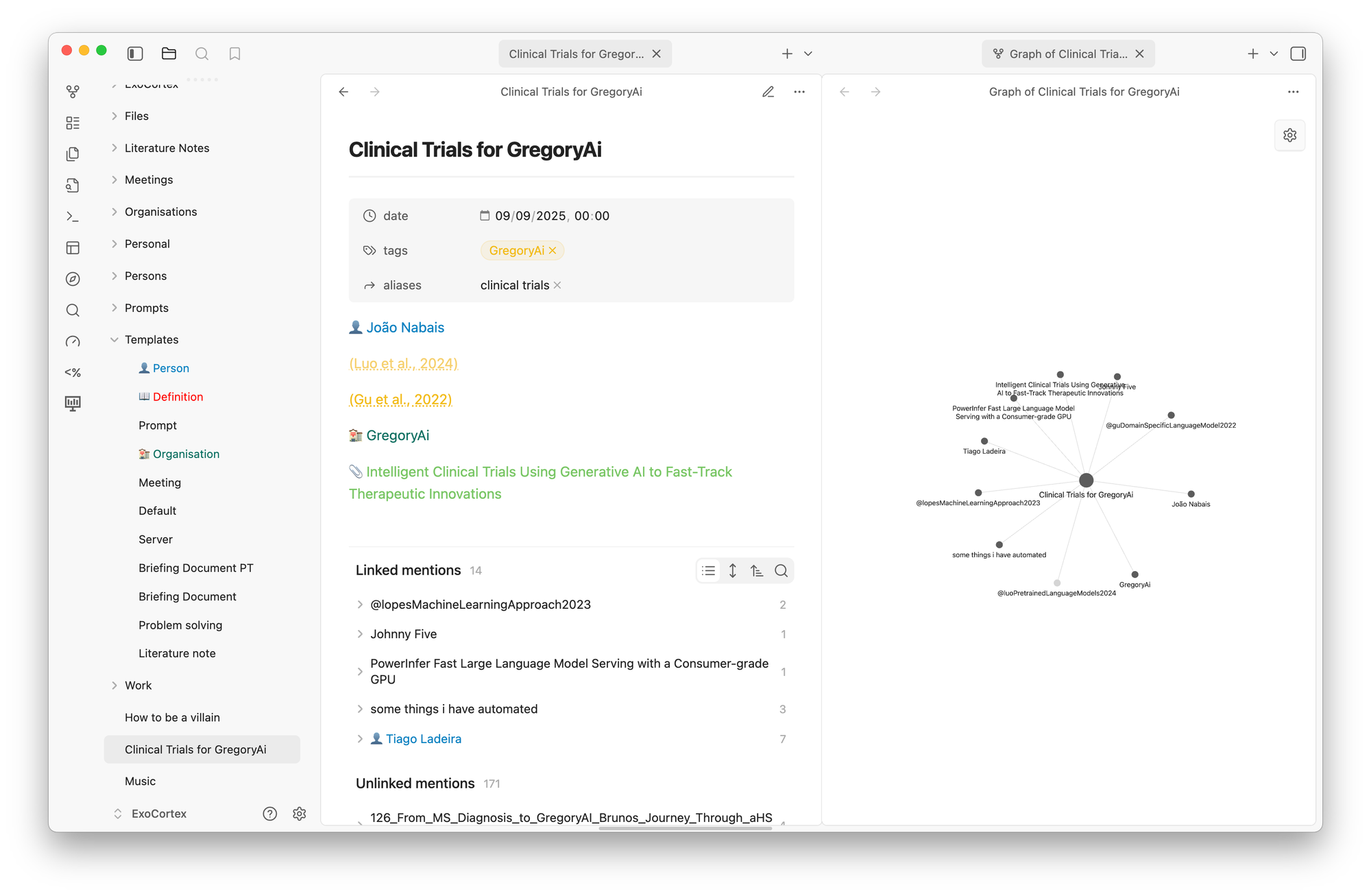Screen dimensions: 1371x896
Task: Toggle the left sidebar panel
Action: (x=135, y=53)
